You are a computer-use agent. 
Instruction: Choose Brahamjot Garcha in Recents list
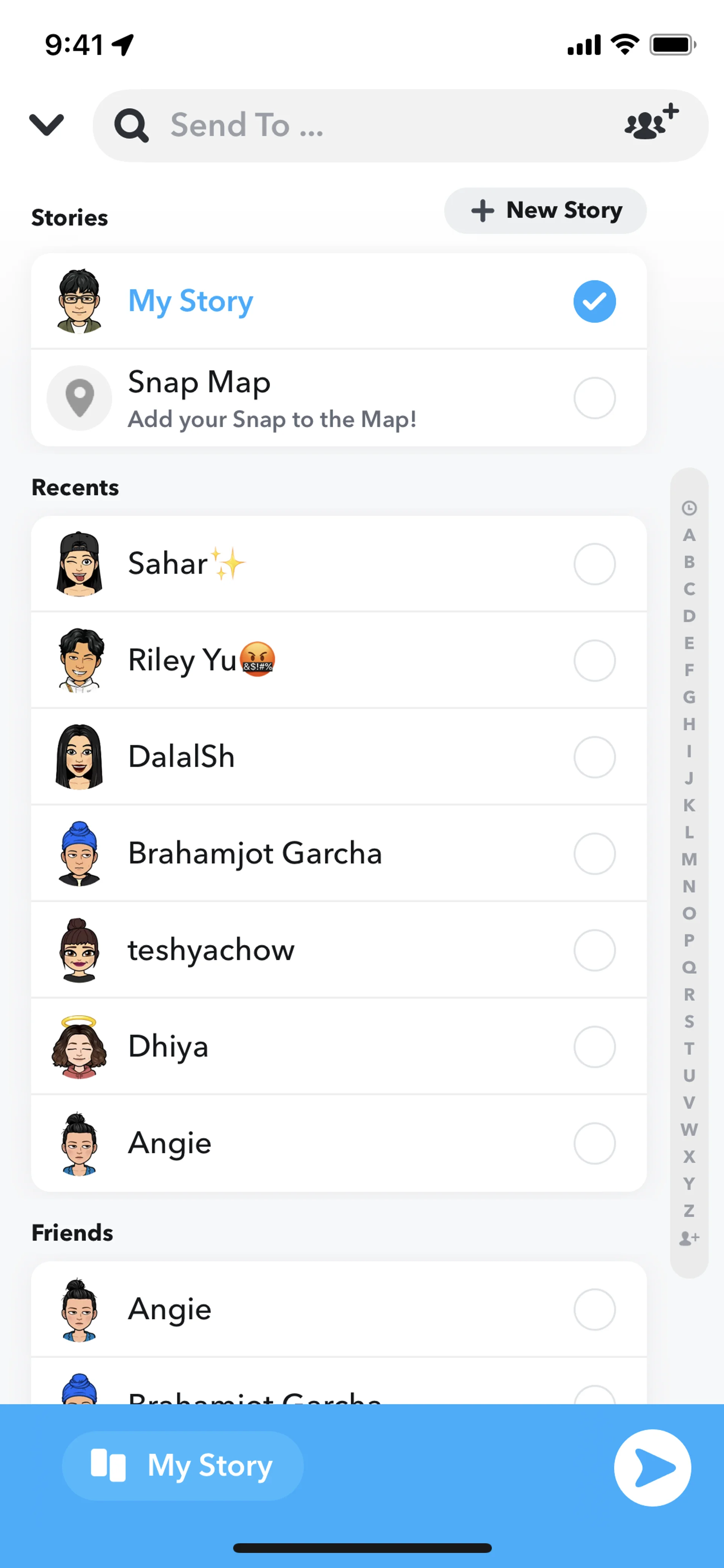click(594, 853)
